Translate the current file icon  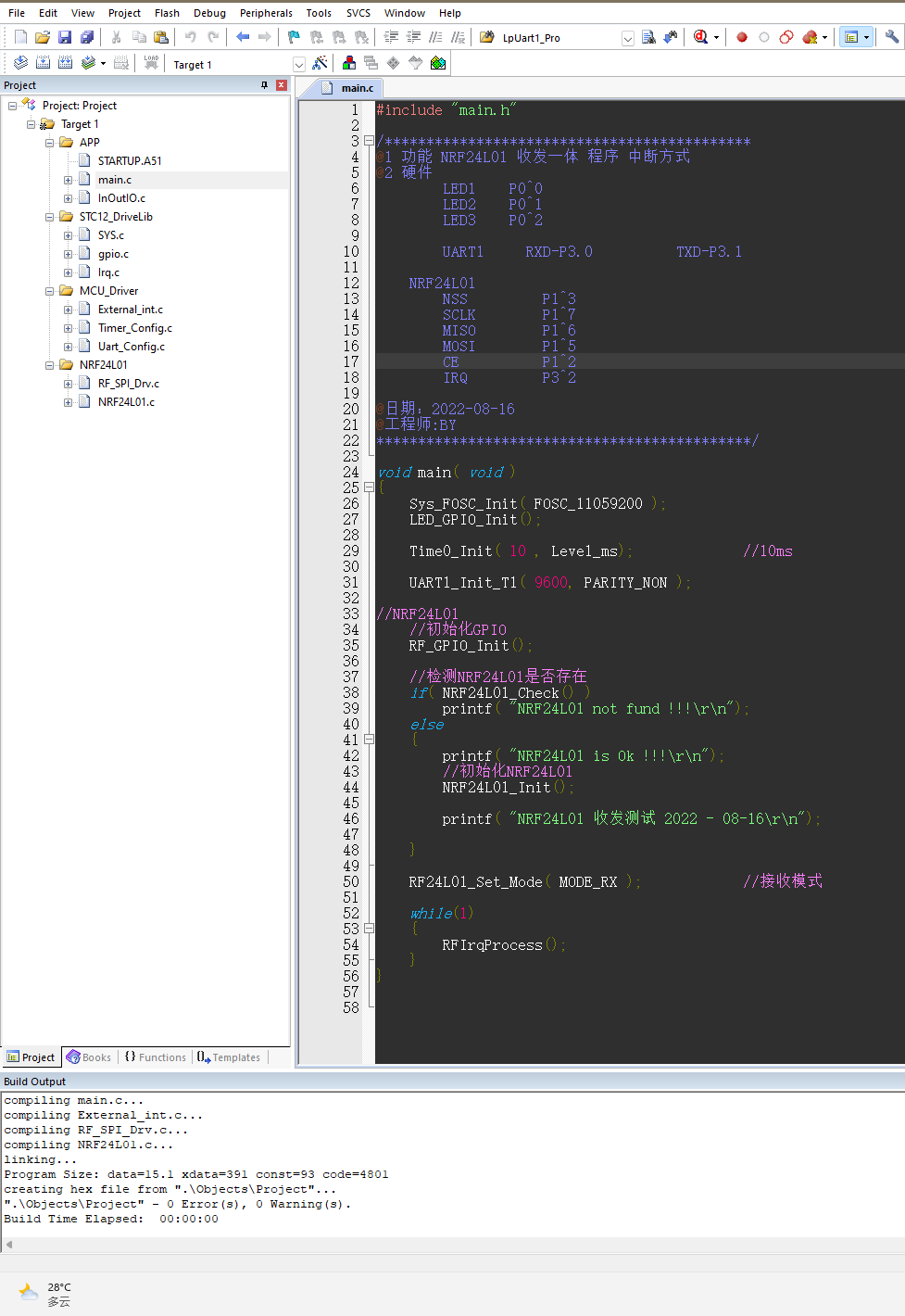[x=20, y=63]
